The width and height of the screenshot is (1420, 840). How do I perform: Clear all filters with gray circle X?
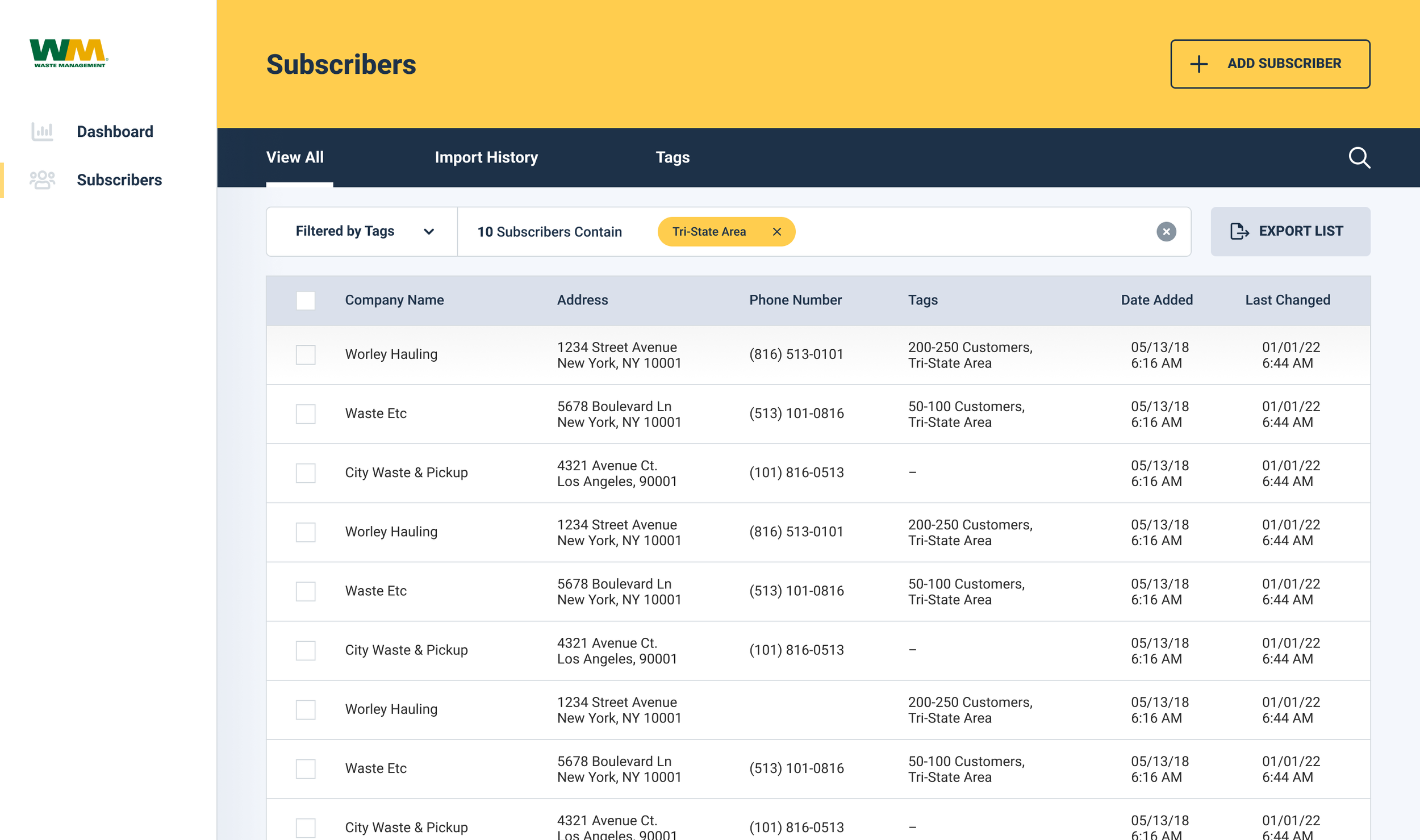click(x=1166, y=232)
